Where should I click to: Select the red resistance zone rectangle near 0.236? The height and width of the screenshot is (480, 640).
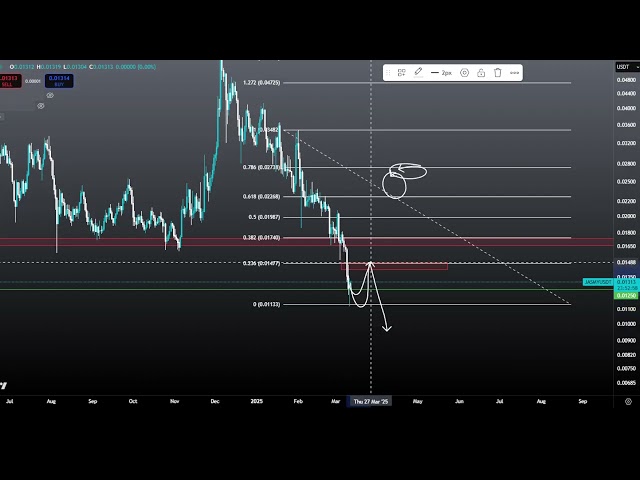pyautogui.click(x=394, y=266)
